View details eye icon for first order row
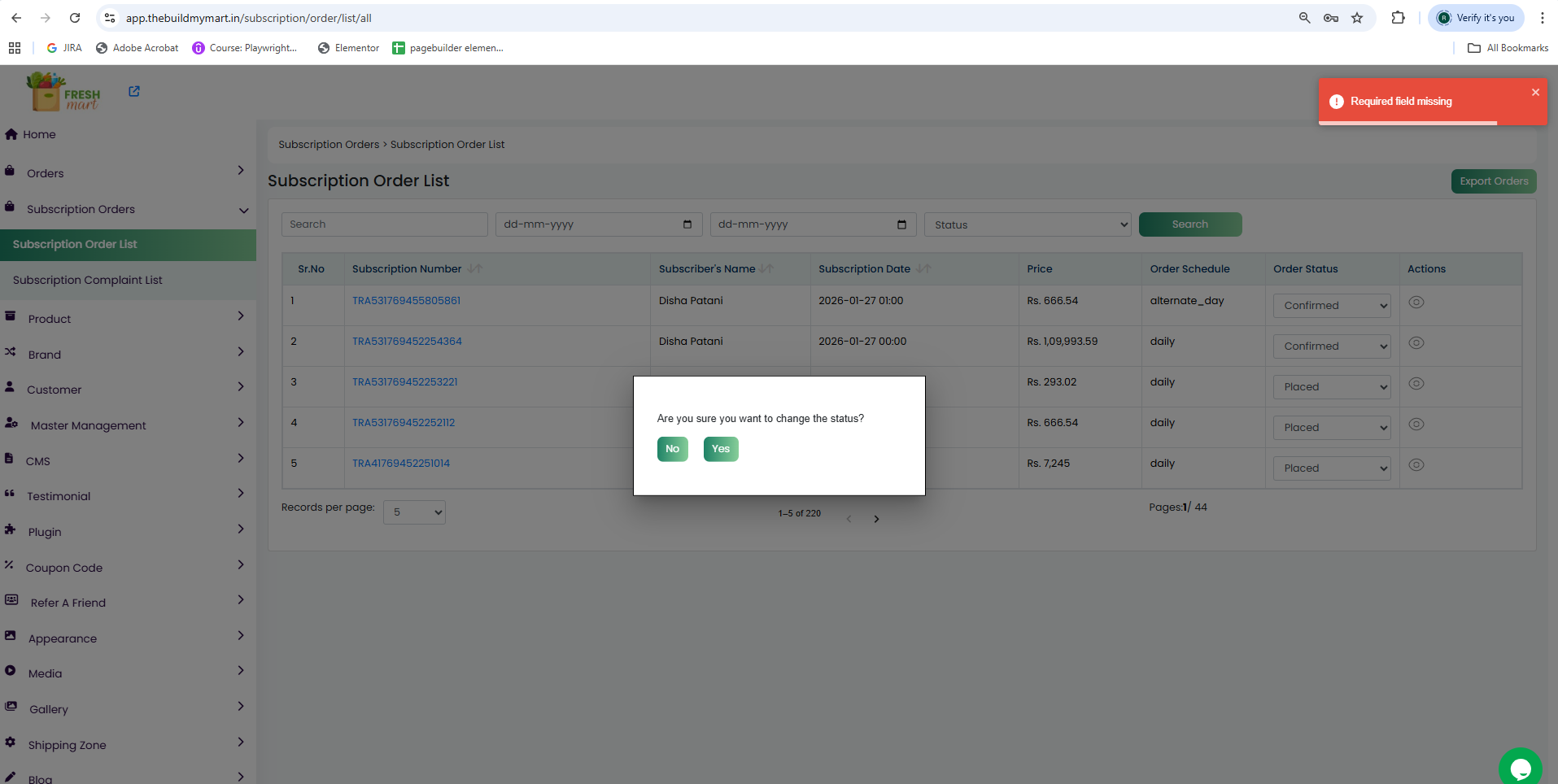 [1416, 303]
